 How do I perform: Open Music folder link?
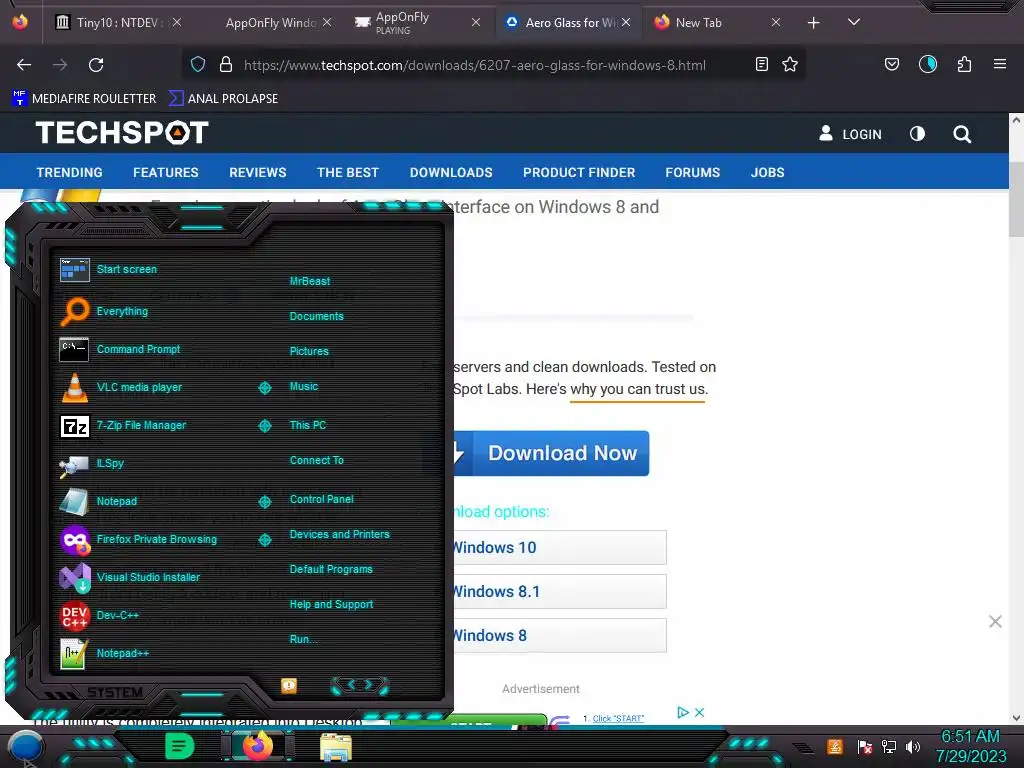click(304, 386)
